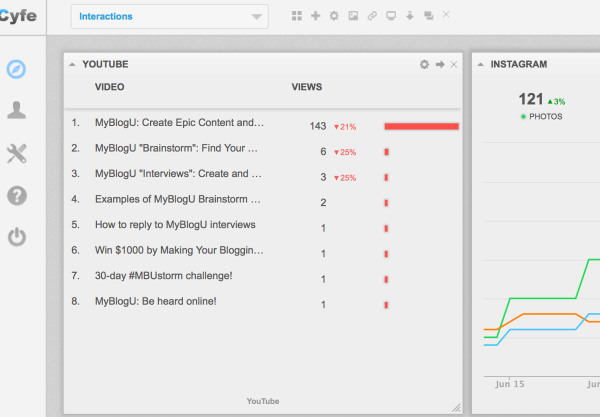Click the Jun 15 axis label
This screenshot has height=417, width=600.
coord(509,384)
